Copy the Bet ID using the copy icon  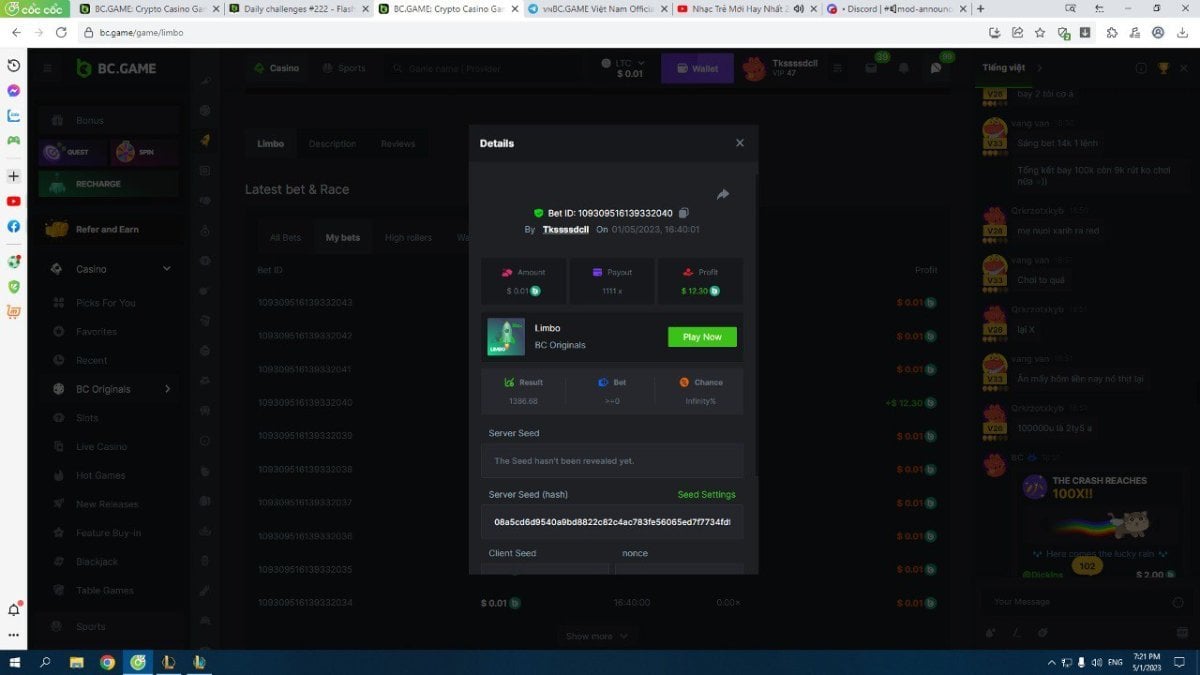point(684,213)
